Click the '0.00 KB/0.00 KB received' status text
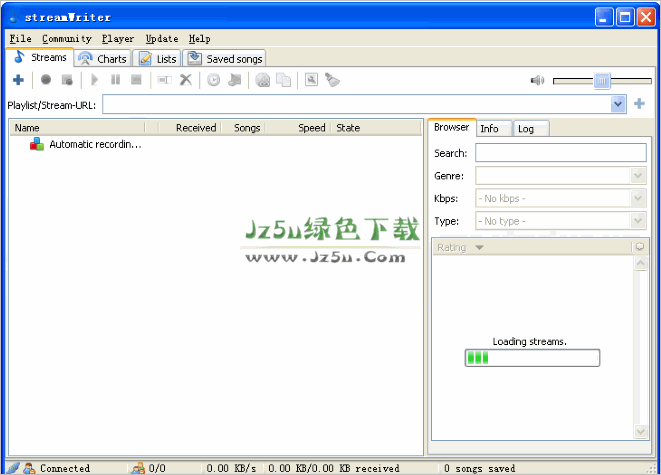The height and width of the screenshot is (475, 661). coord(333,468)
